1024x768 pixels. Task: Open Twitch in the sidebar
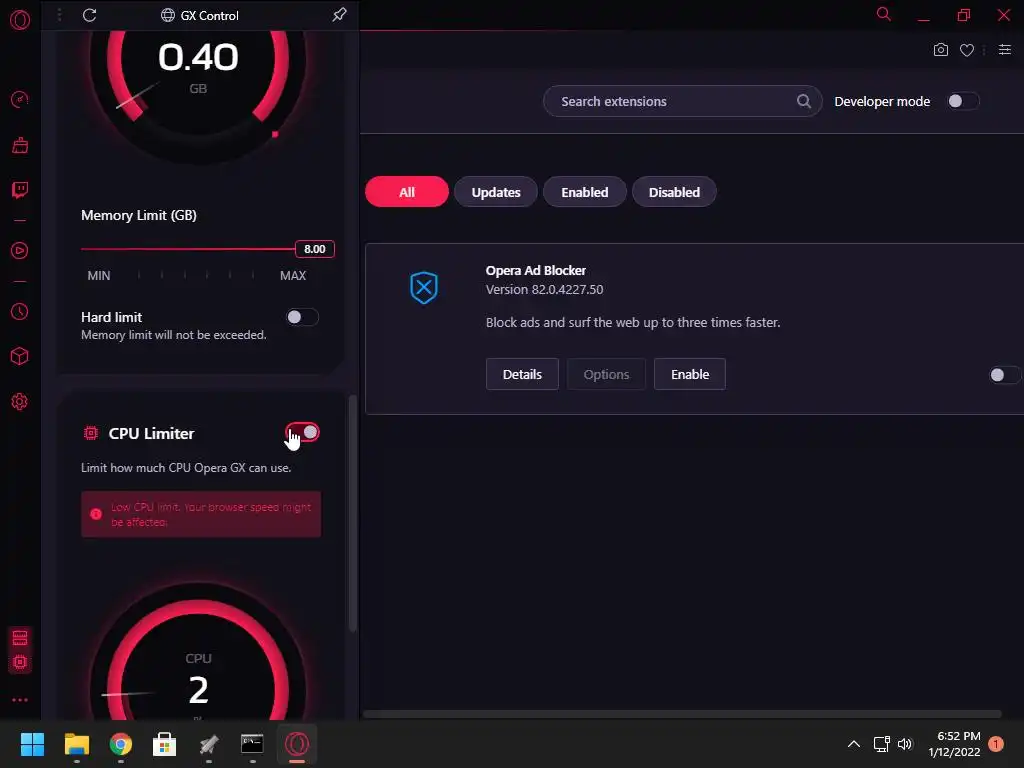(20, 190)
